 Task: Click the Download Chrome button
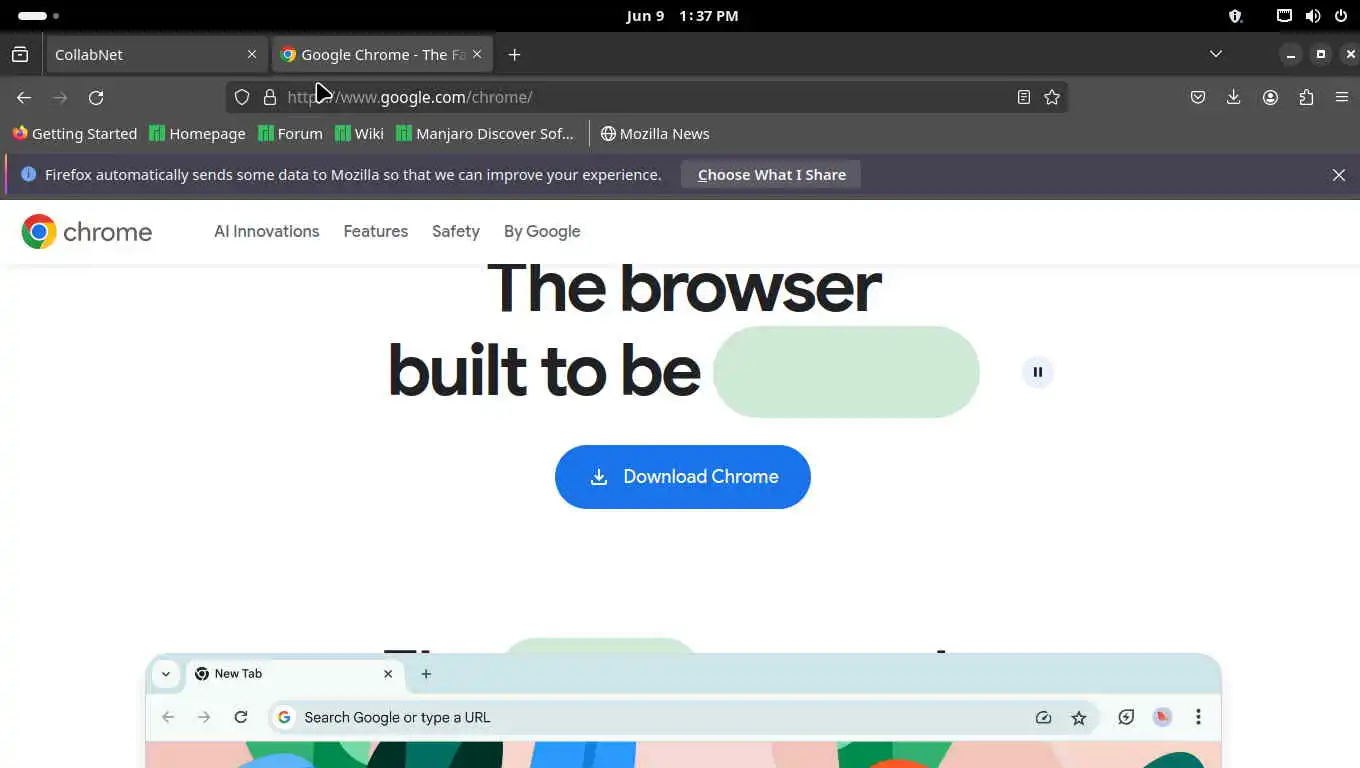tap(683, 477)
